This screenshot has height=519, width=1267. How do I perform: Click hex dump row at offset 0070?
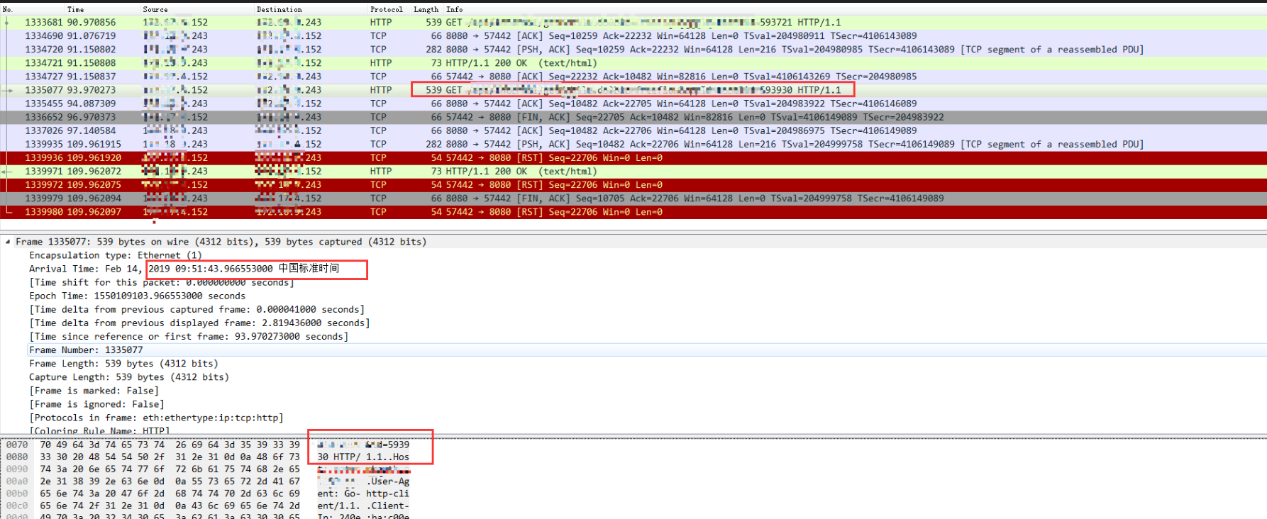[207, 443]
